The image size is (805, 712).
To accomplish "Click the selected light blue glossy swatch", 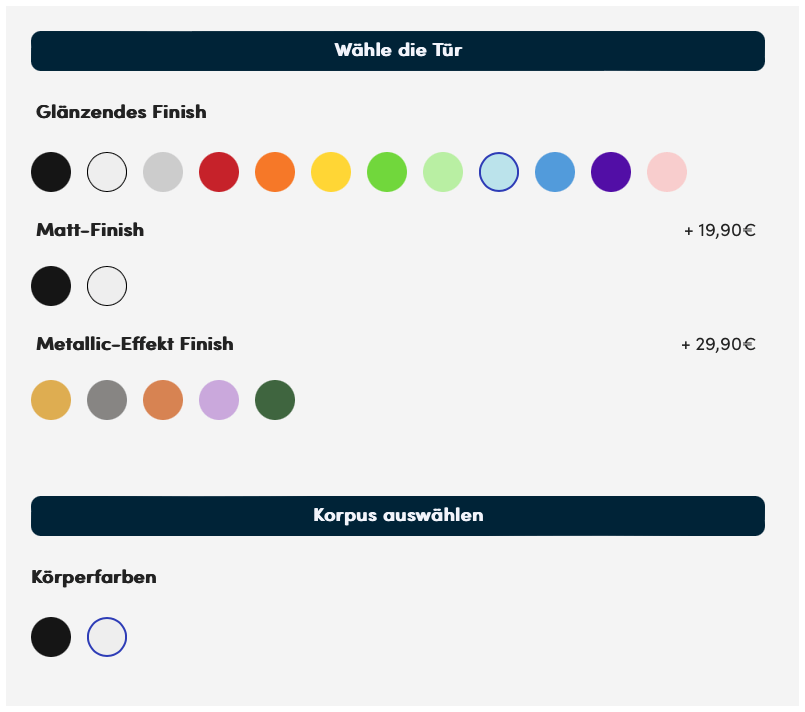I will pyautogui.click(x=499, y=172).
